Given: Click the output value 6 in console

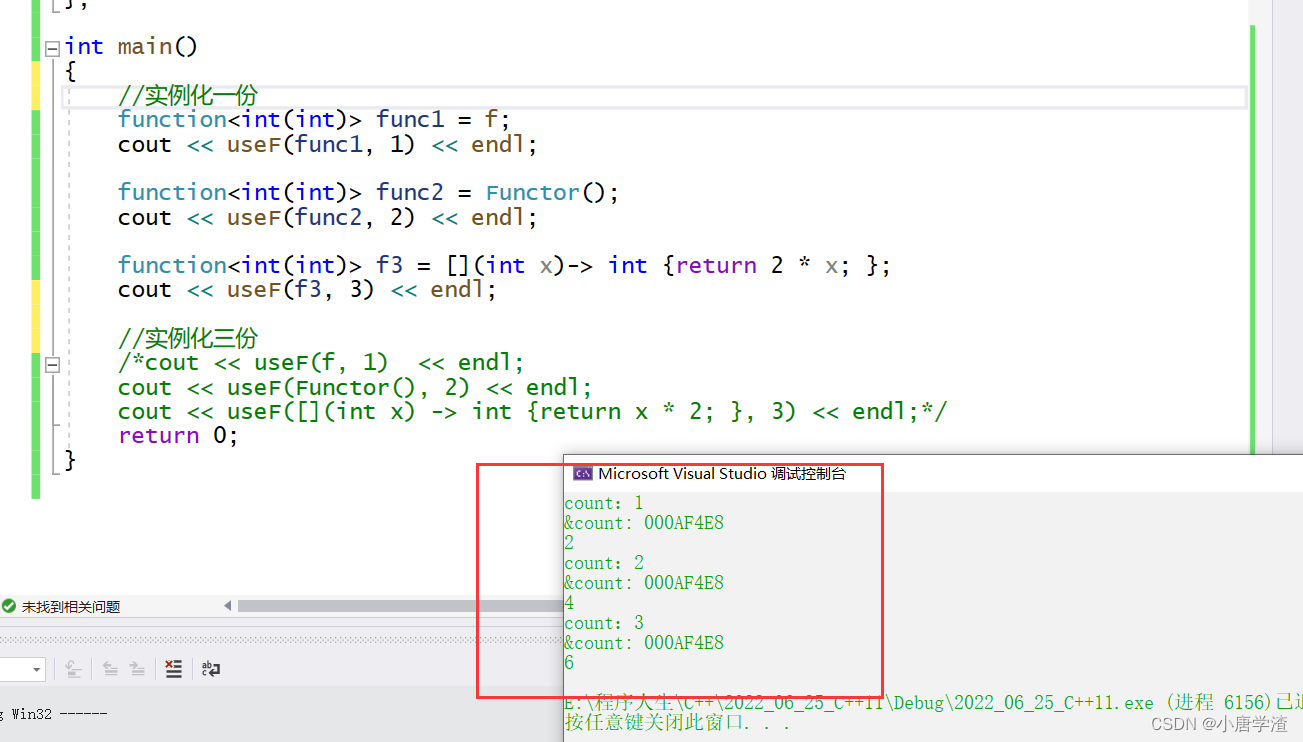Looking at the screenshot, I should [x=569, y=663].
